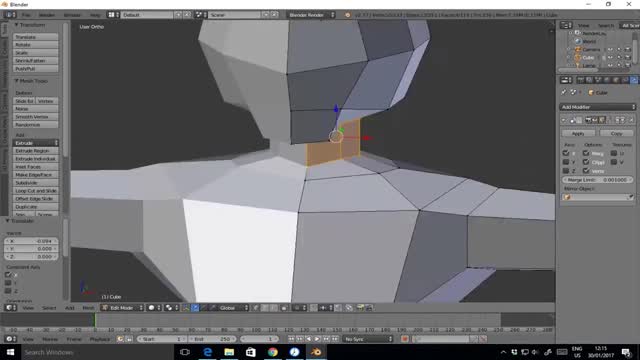Collapse the Transform panel
The width and height of the screenshot is (640, 360).
pos(16,25)
